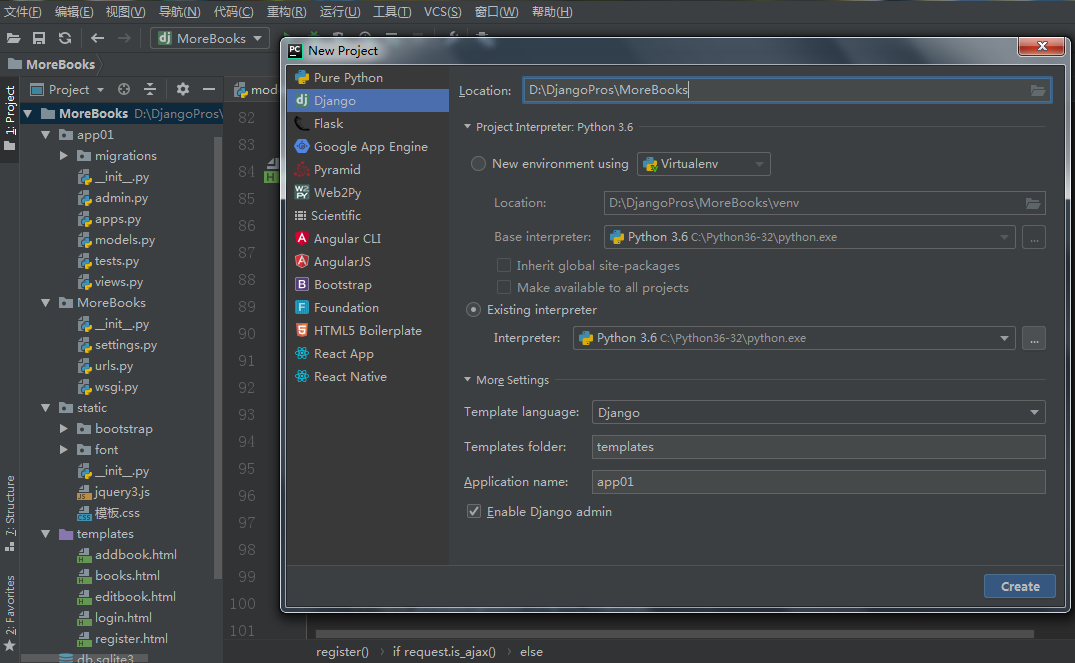The height and width of the screenshot is (663, 1075).
Task: Click the Open folder toolbar icon
Action: (13, 38)
